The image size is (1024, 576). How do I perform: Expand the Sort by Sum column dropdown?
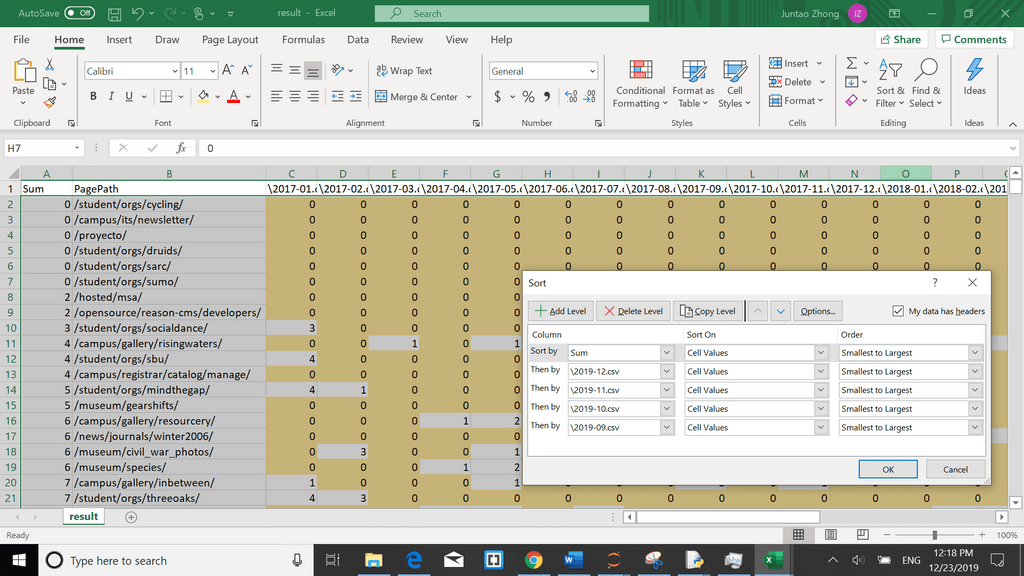click(667, 353)
